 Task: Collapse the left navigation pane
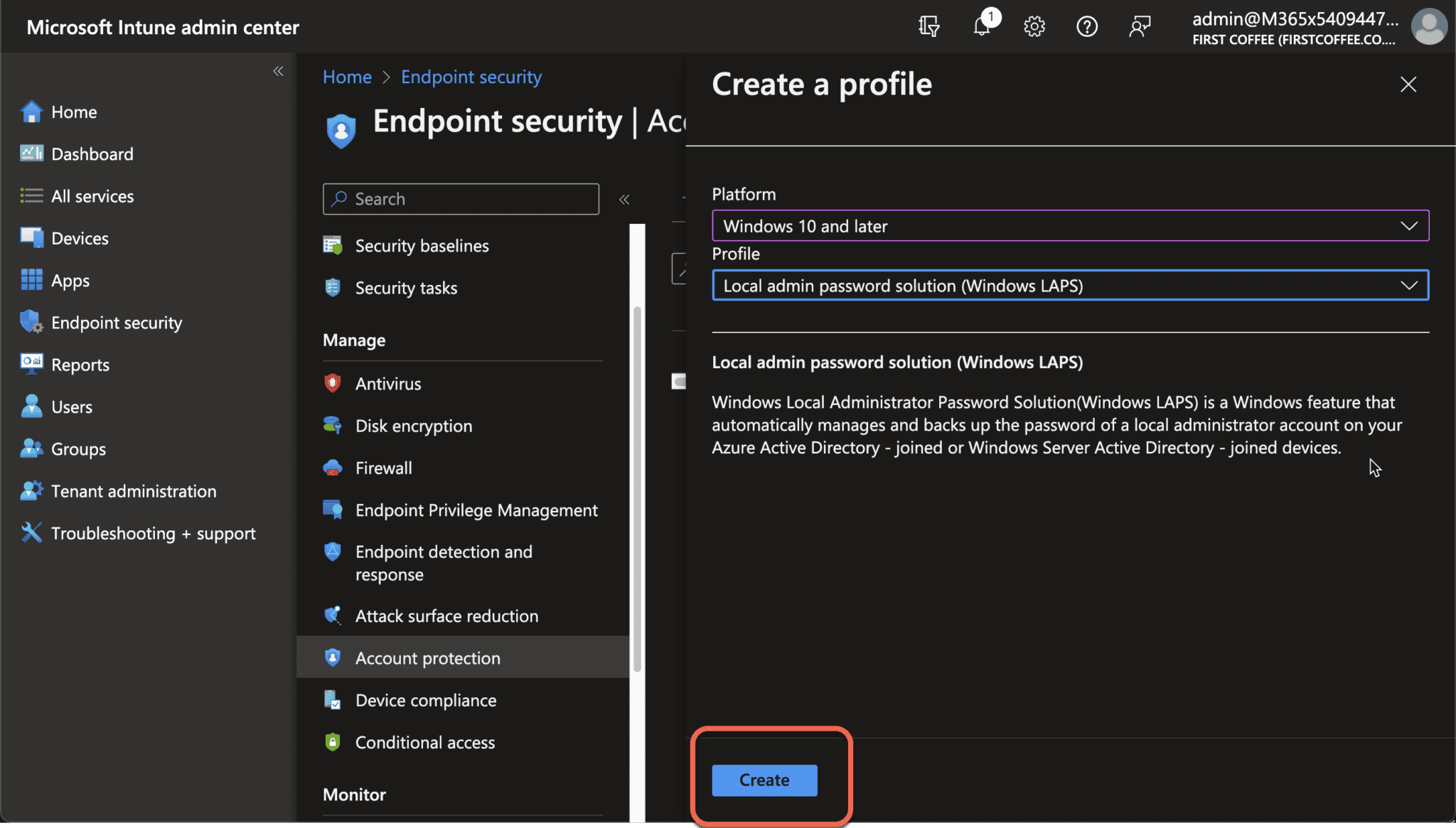pos(278,70)
